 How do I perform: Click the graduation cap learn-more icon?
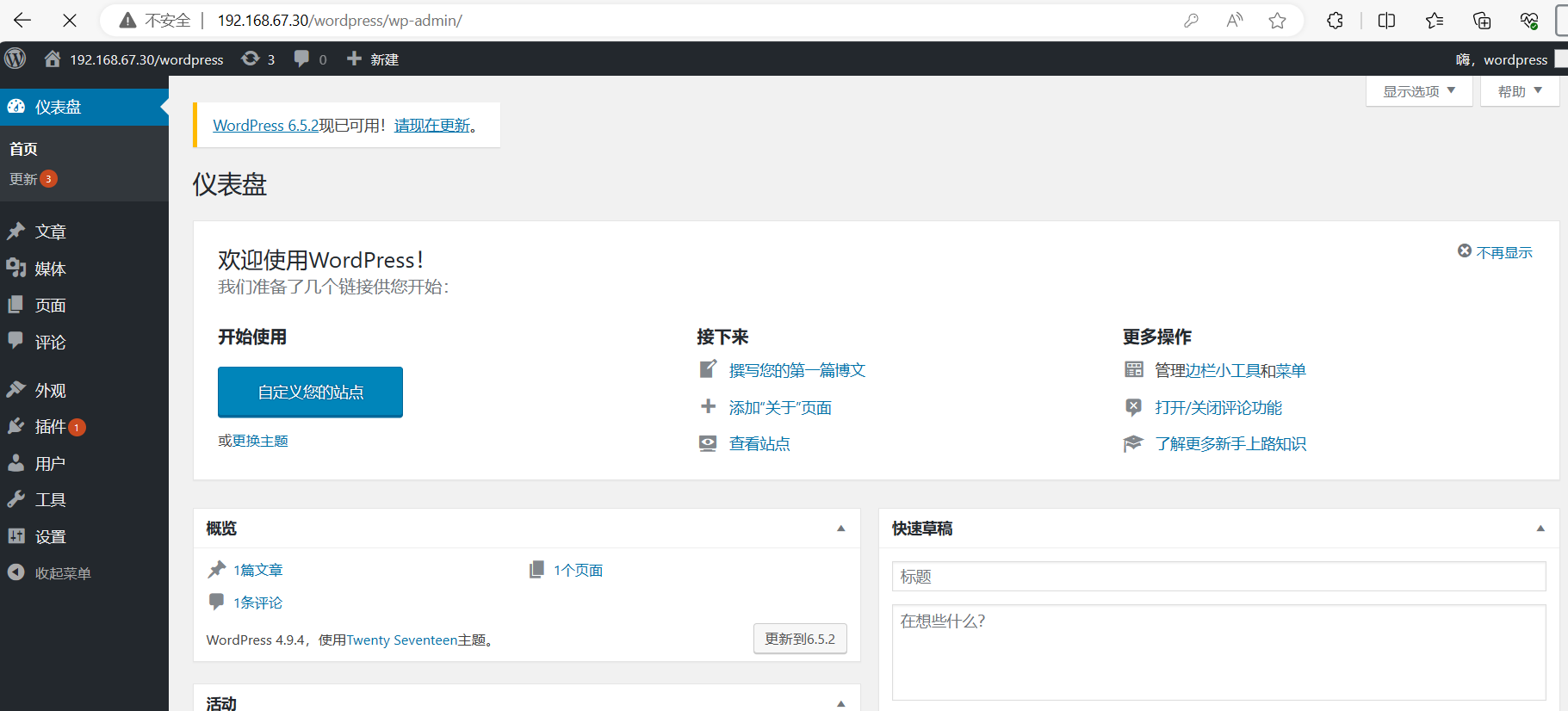1133,443
